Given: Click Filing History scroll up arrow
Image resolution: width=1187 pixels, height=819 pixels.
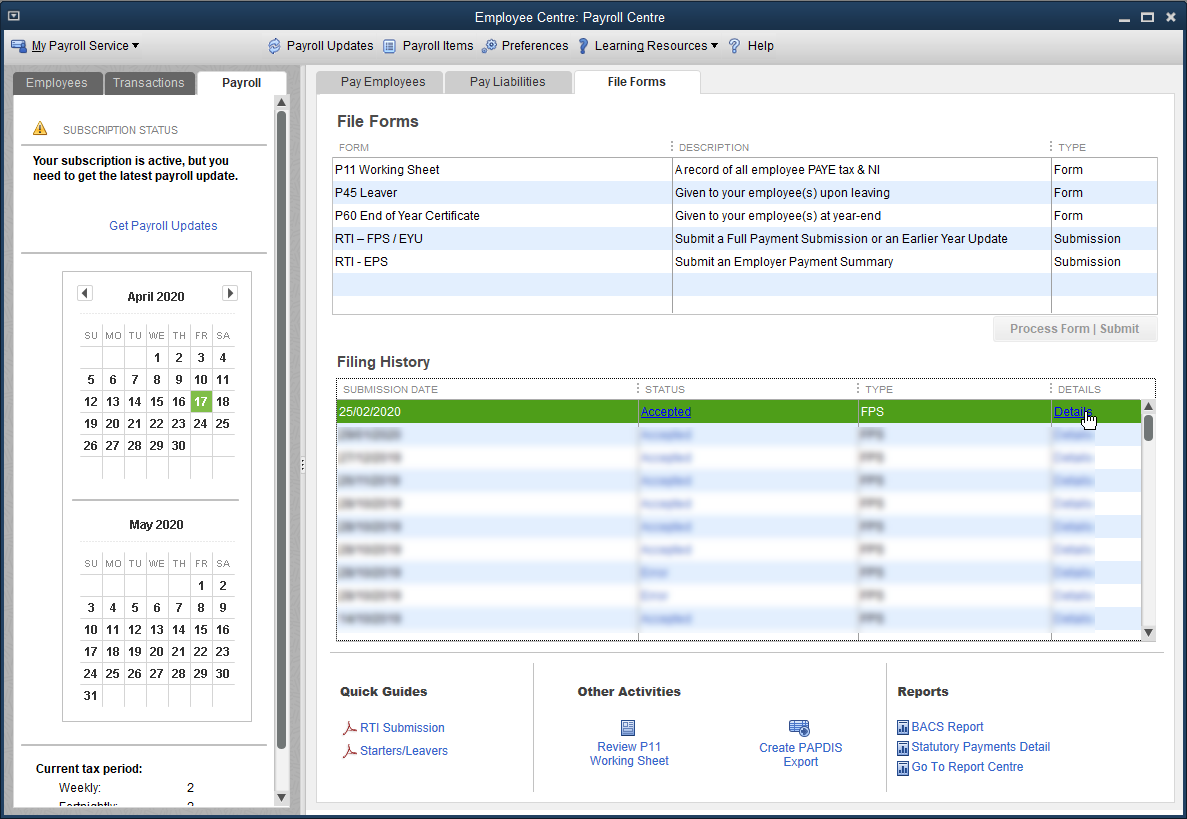Looking at the screenshot, I should [1148, 406].
